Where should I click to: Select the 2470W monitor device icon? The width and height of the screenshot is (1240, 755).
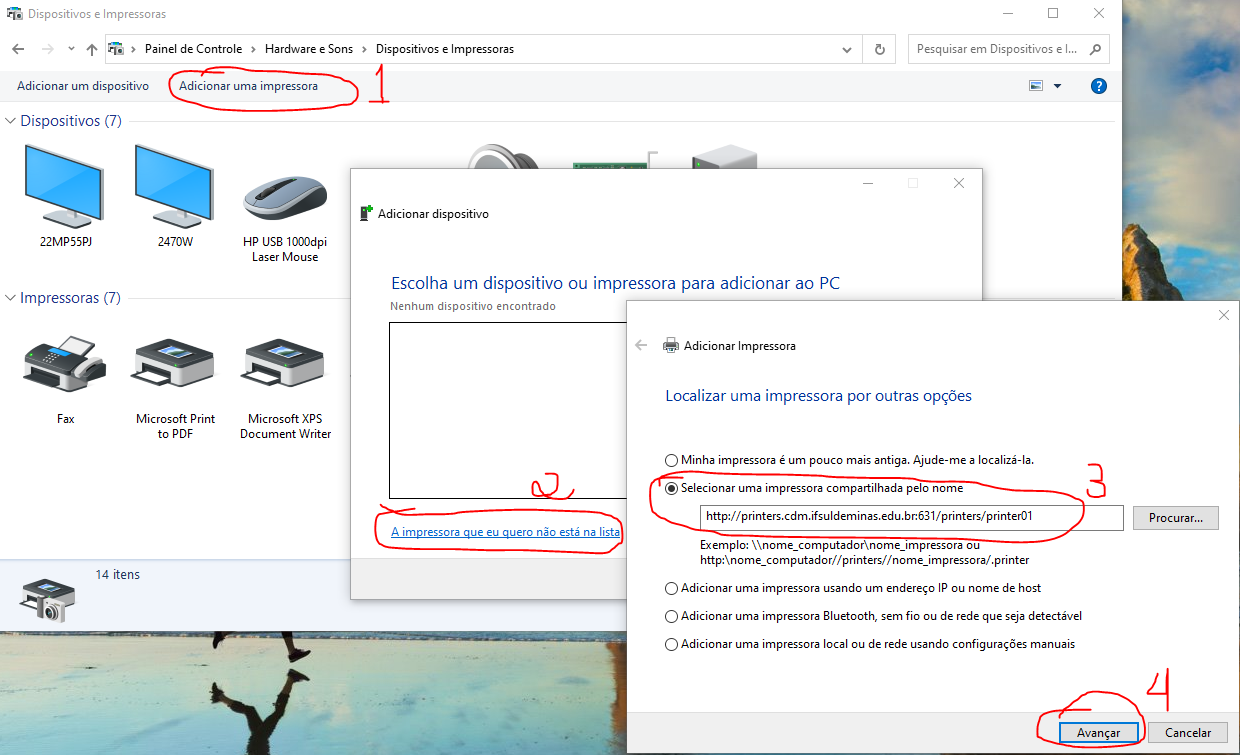tap(174, 184)
